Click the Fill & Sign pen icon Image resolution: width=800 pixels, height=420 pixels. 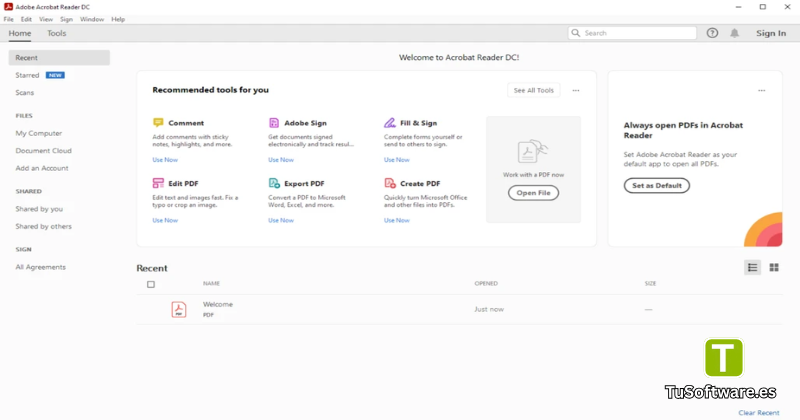pyautogui.click(x=390, y=122)
